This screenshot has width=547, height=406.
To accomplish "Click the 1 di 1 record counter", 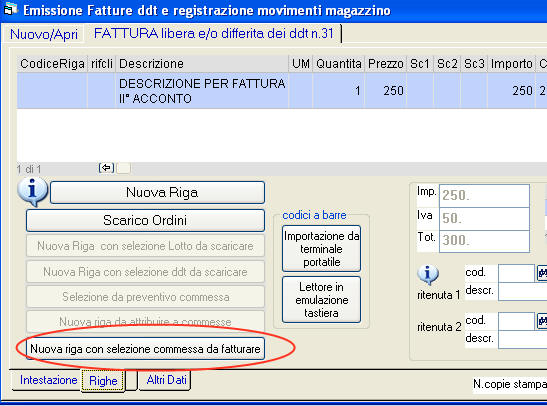I will coord(29,170).
